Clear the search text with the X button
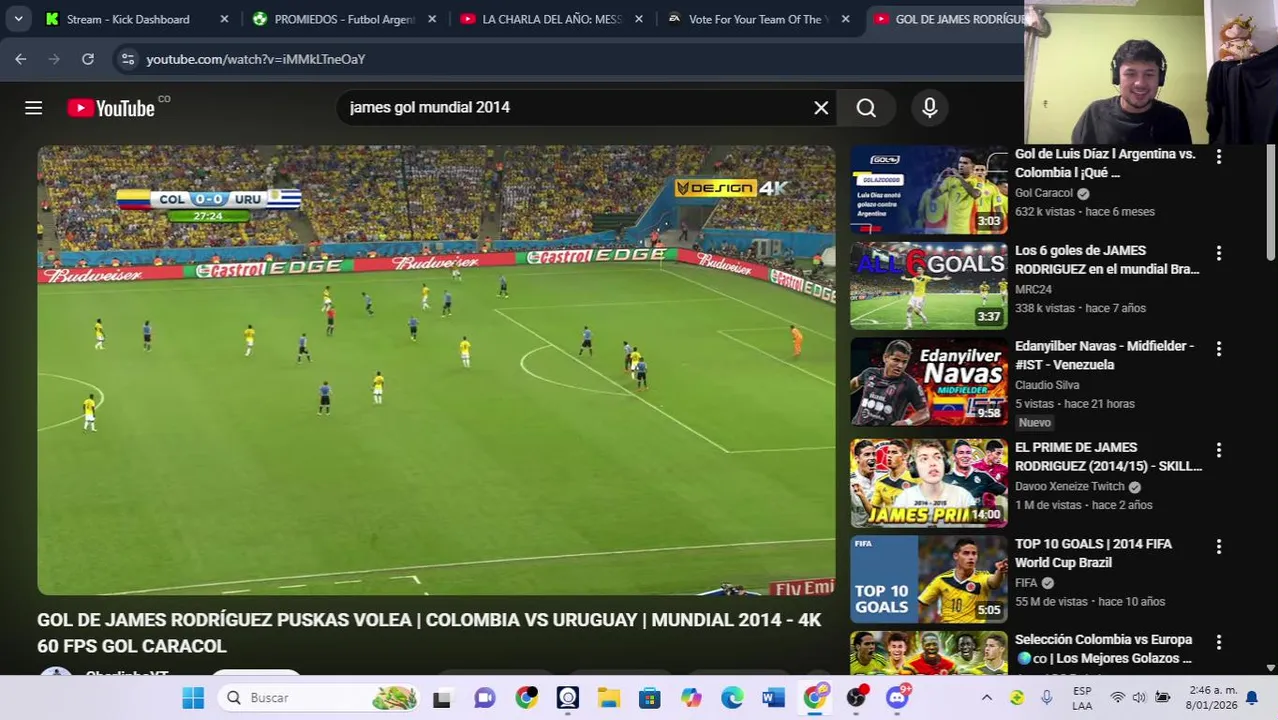The image size is (1278, 720). (821, 108)
